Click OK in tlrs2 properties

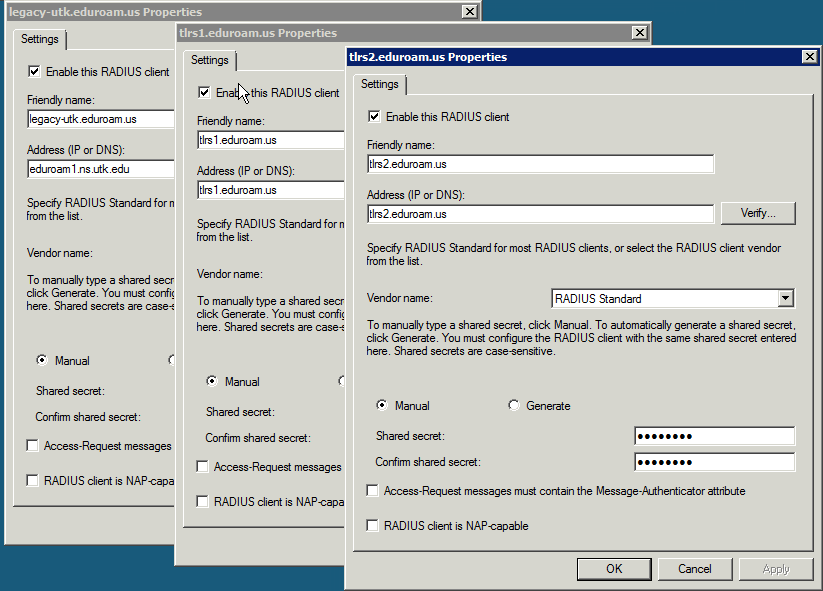[x=614, y=569]
